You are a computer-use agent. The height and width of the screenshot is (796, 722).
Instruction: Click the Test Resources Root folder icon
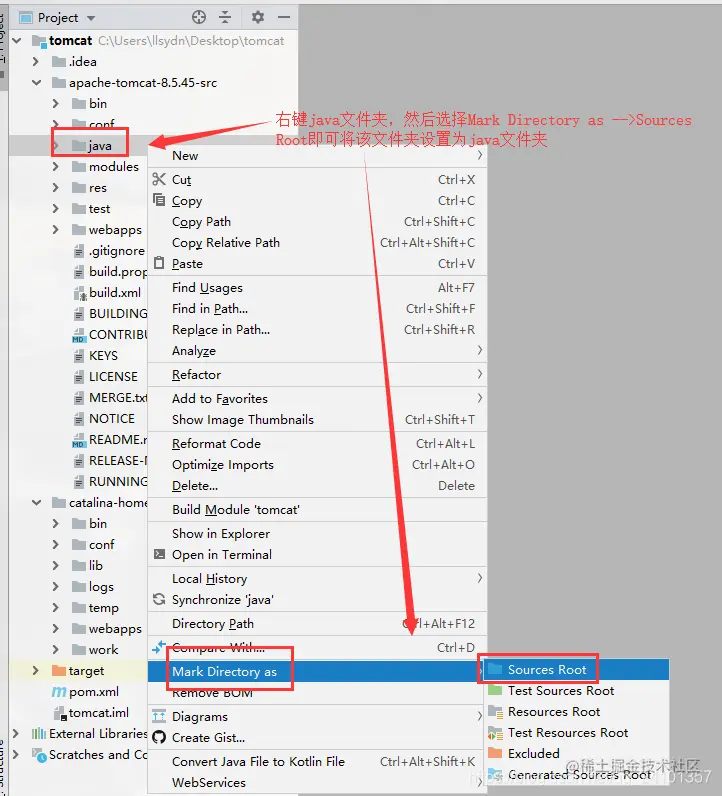point(495,733)
